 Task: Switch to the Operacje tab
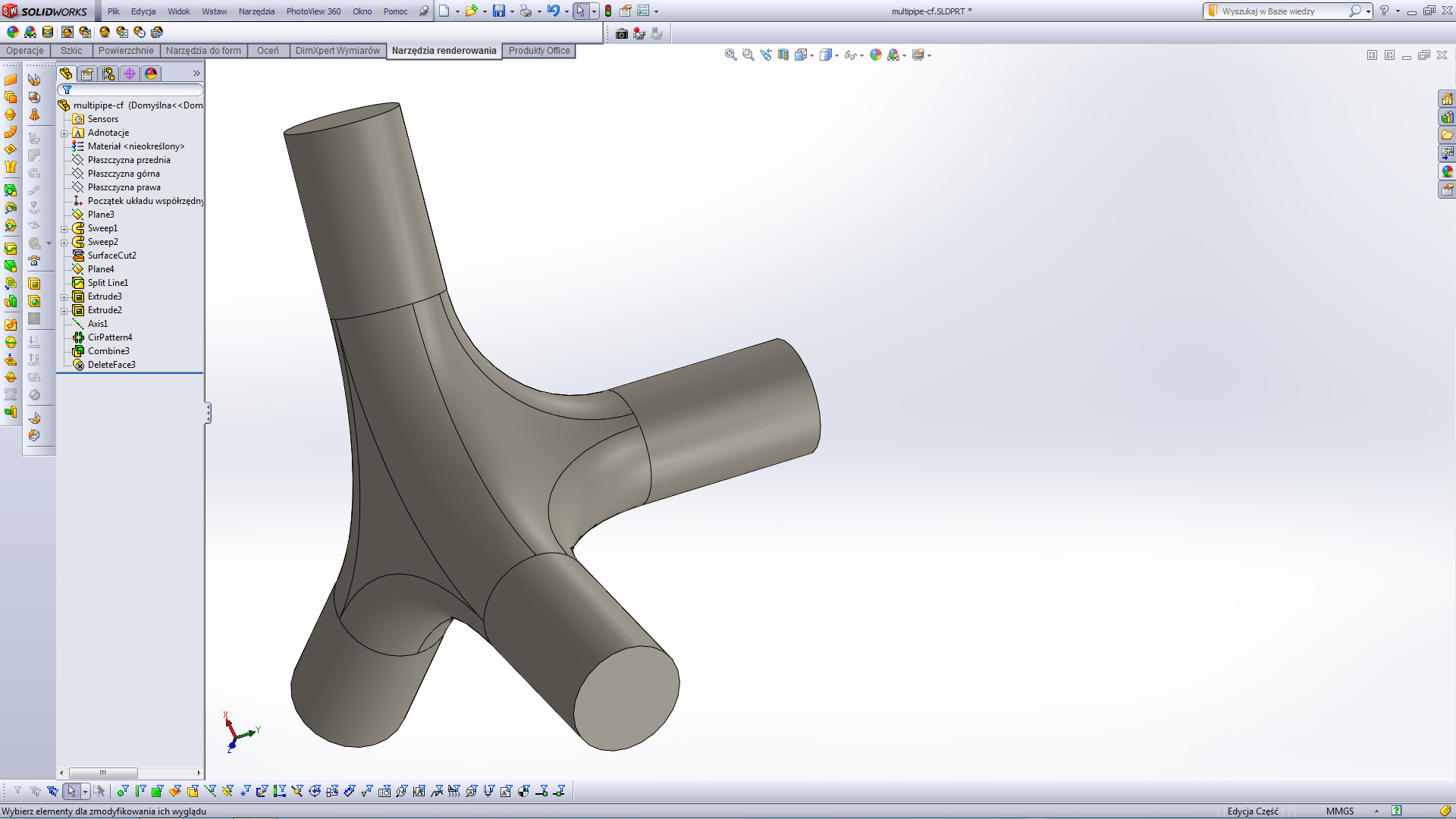click(25, 51)
